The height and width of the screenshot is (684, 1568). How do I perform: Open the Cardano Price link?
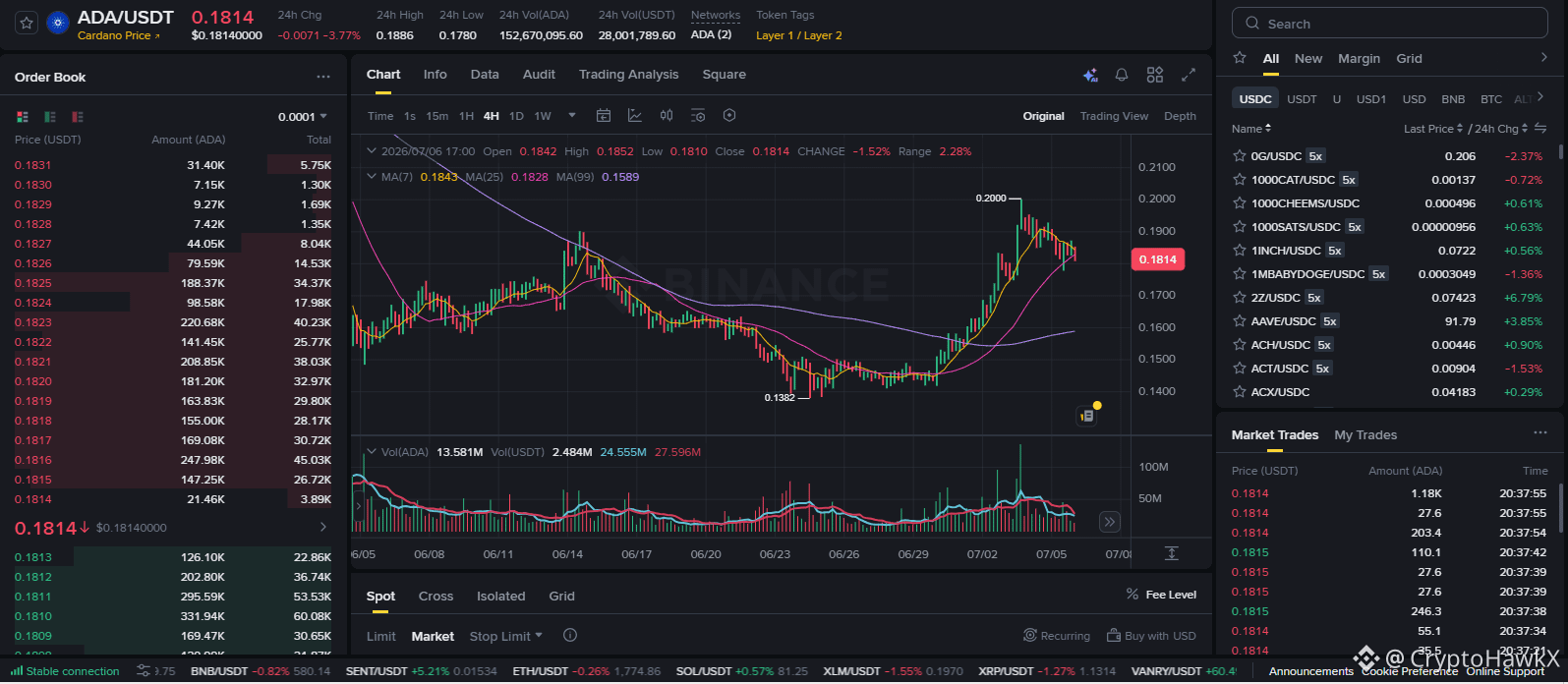pyautogui.click(x=118, y=35)
